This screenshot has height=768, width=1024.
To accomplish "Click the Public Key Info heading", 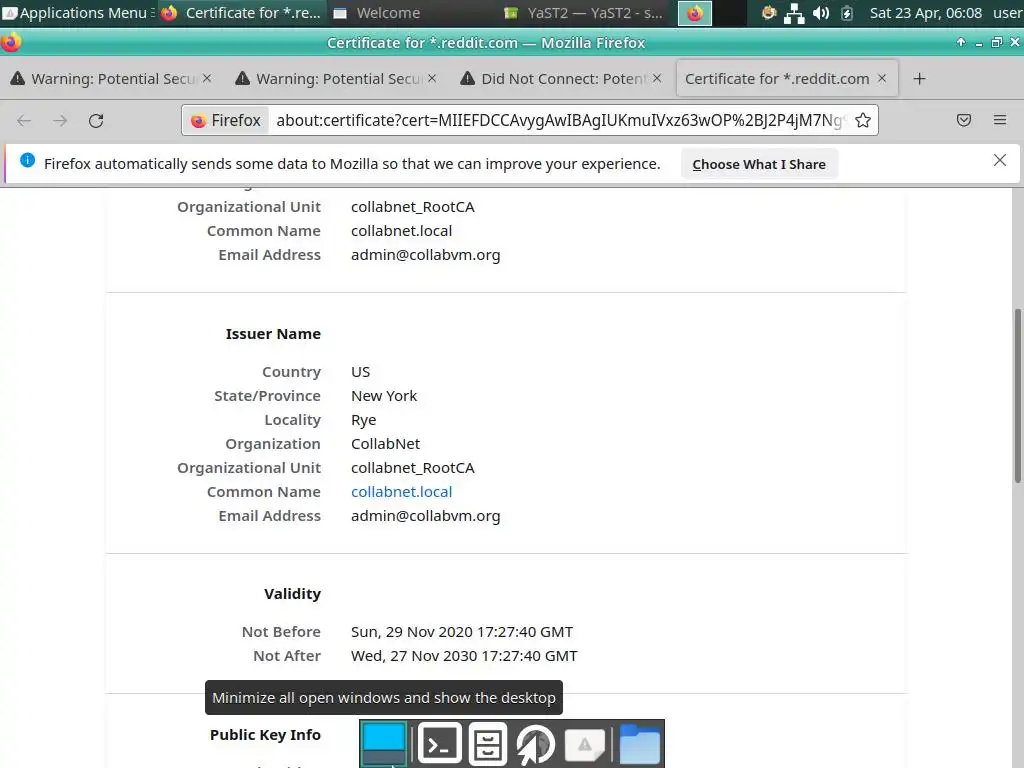I will (265, 735).
